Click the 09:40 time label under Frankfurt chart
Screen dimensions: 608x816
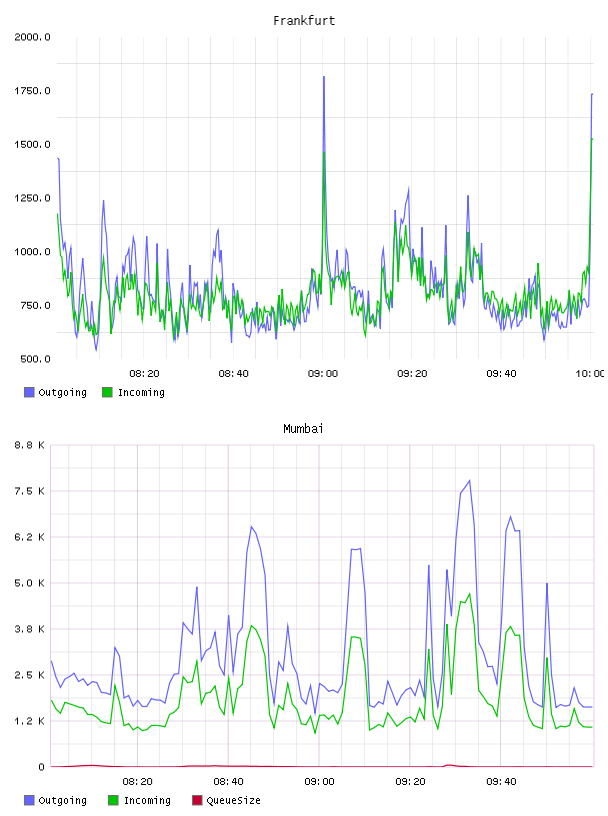click(501, 373)
